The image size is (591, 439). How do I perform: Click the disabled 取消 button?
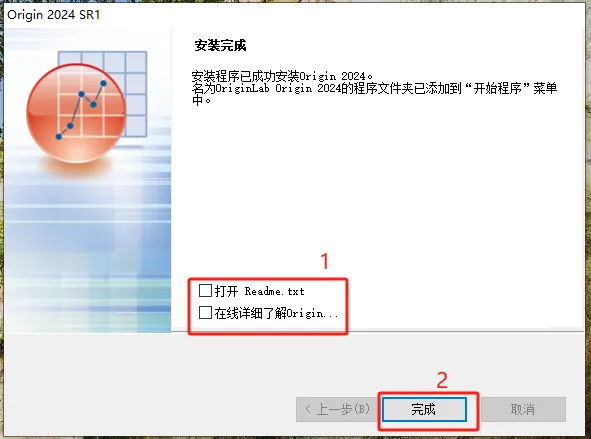click(x=523, y=409)
